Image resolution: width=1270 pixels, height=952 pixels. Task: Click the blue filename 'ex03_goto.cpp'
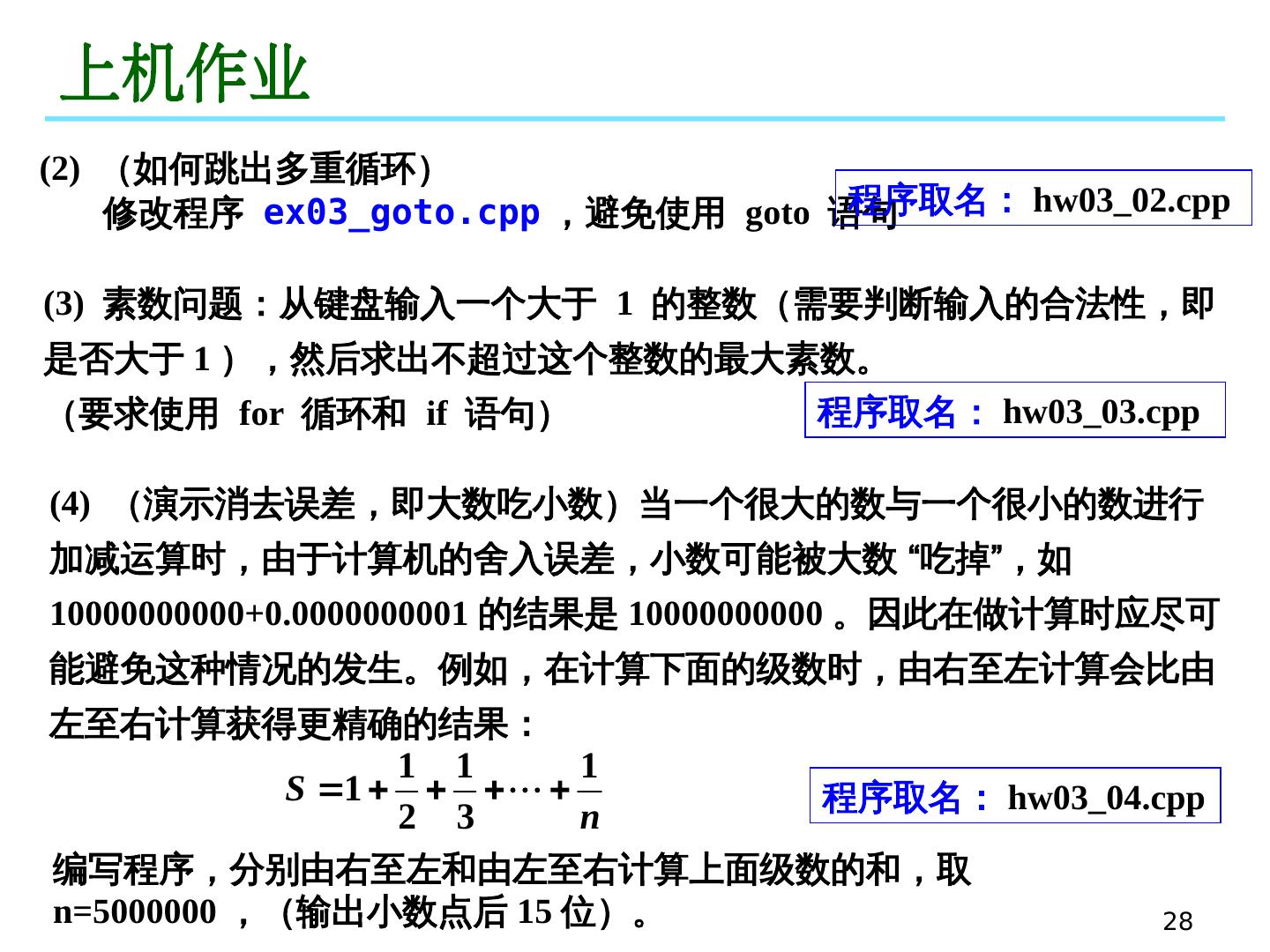pos(401,212)
